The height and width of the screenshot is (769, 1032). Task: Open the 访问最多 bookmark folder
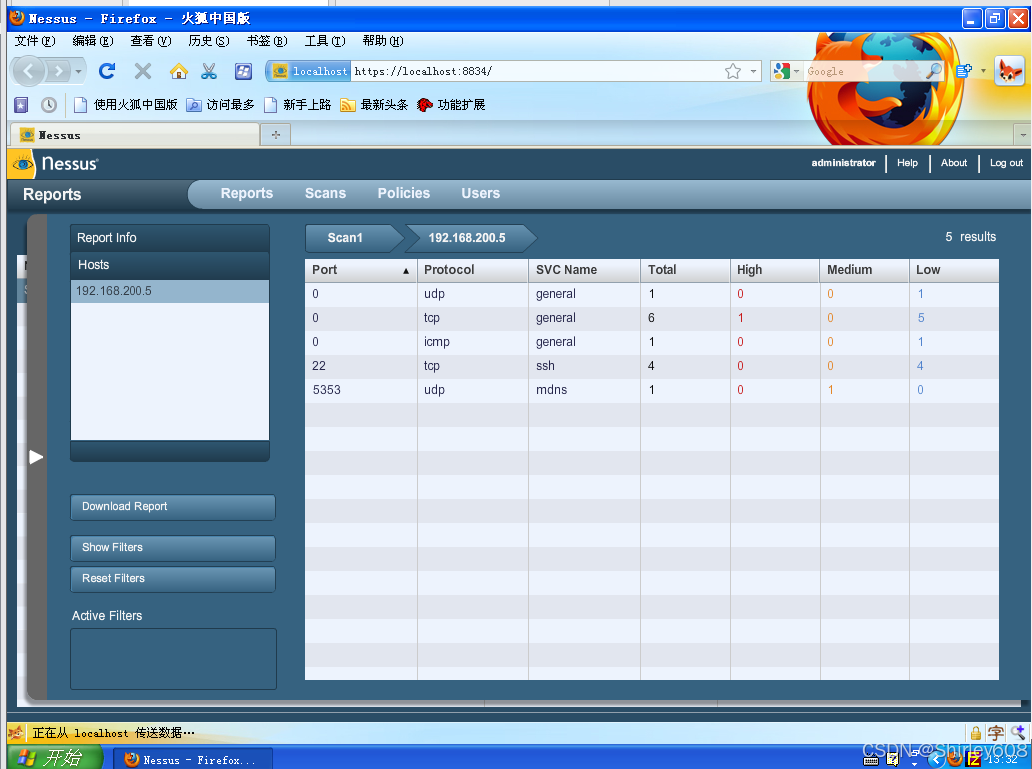coord(220,105)
